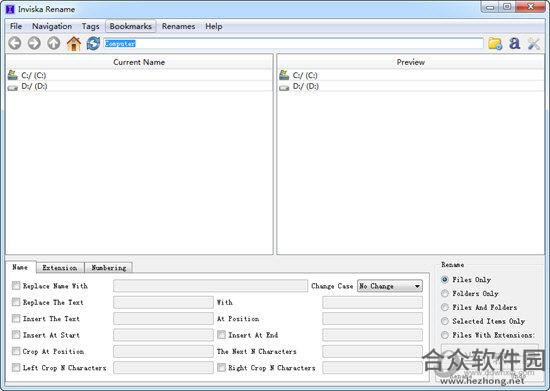The width and height of the screenshot is (550, 391).
Task: Maximize the Inviska Rename window
Action: (507, 7)
